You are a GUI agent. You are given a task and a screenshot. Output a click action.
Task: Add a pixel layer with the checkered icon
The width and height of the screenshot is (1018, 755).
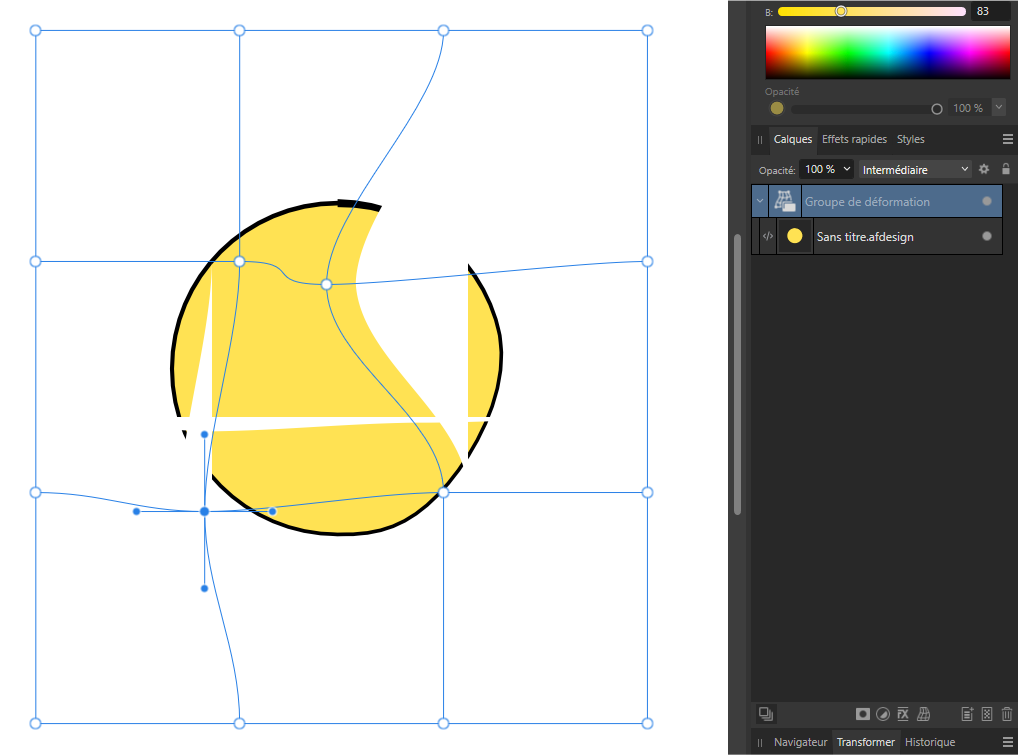coord(987,714)
